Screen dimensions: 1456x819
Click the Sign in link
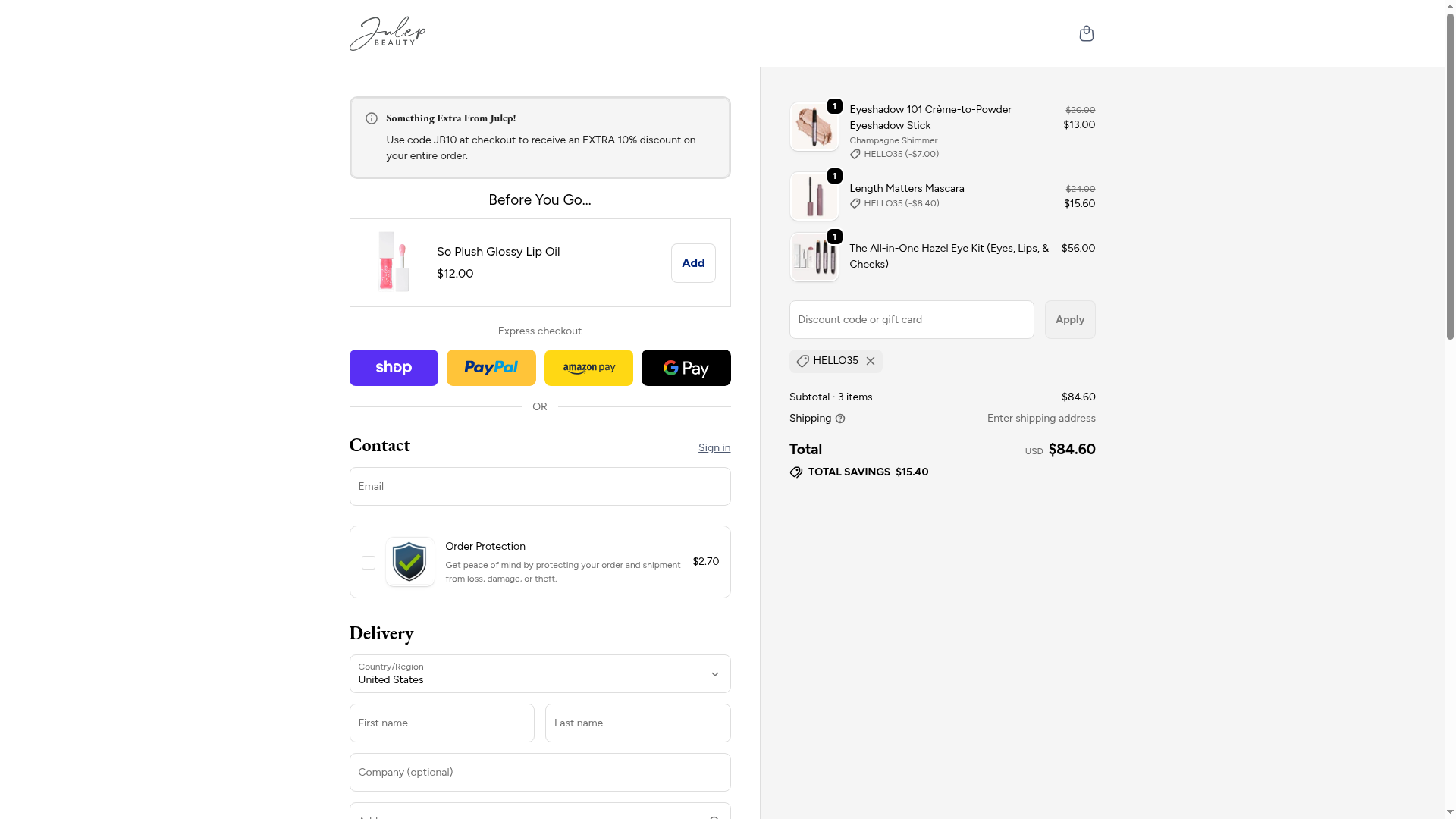714,448
